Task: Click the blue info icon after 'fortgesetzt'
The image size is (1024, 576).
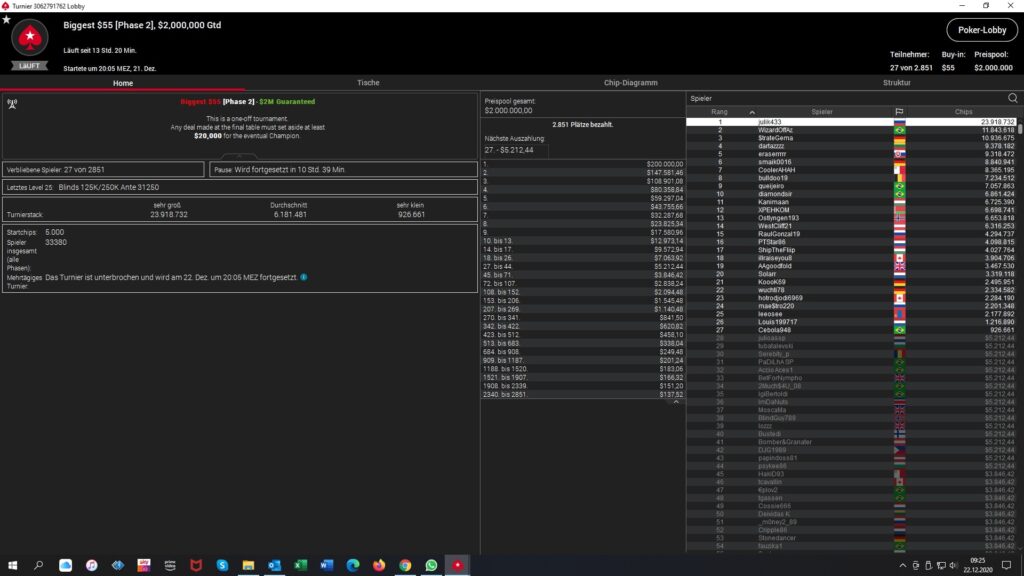Action: [x=304, y=277]
